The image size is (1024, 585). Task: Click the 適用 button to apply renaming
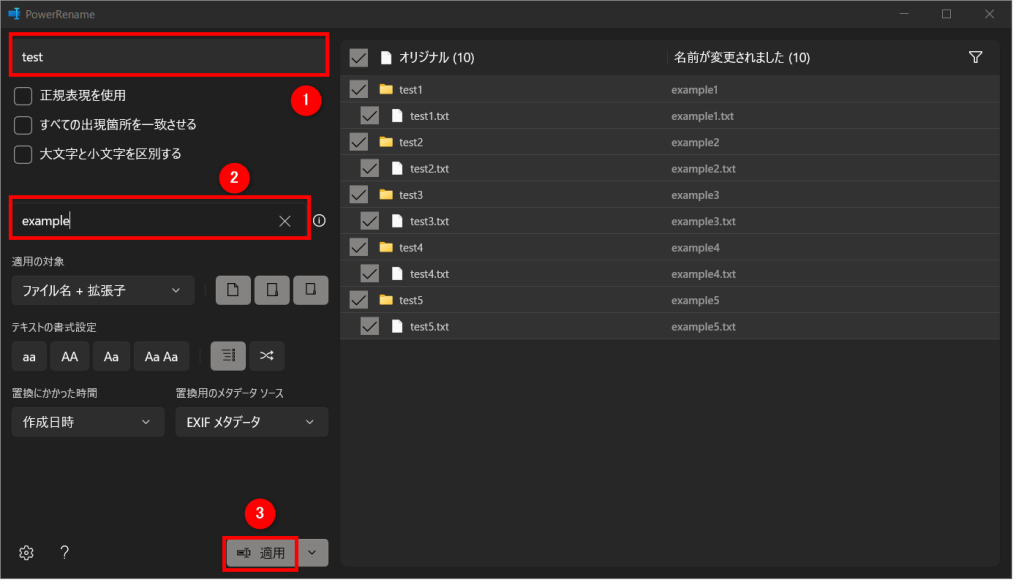tap(260, 552)
